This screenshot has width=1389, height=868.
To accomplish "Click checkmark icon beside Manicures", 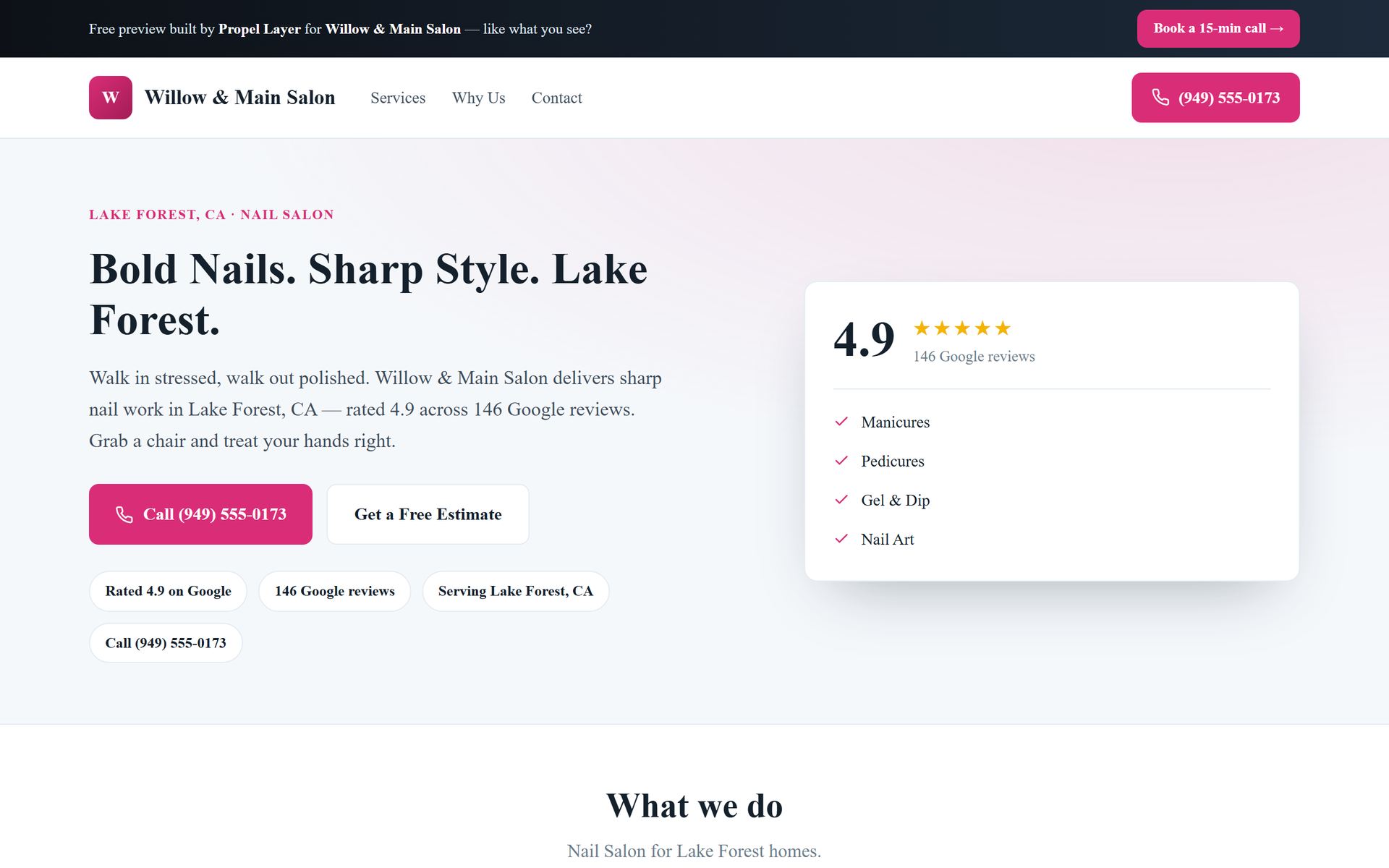I will [x=841, y=422].
